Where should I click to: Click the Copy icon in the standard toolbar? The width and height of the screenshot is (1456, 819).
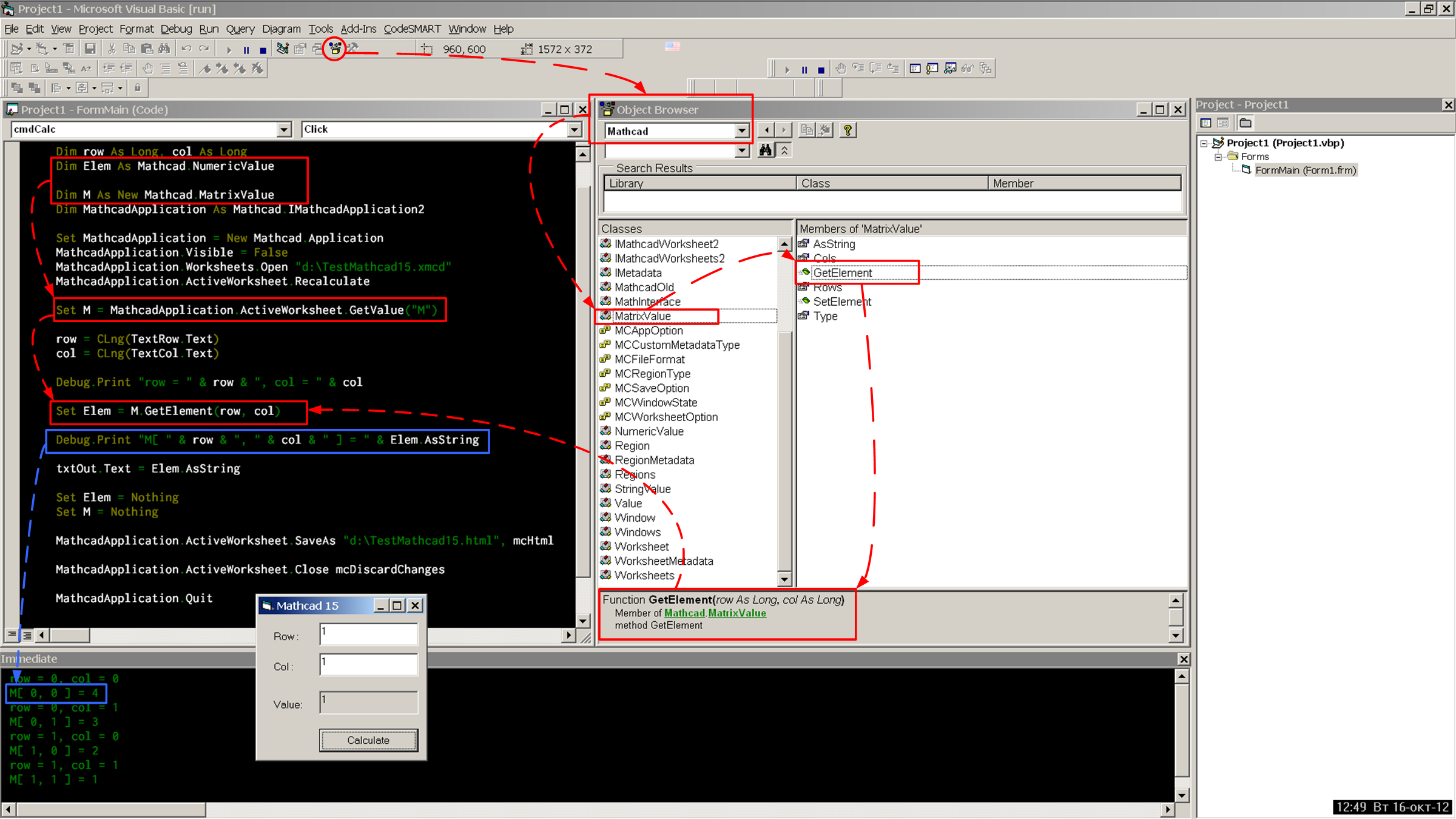129,49
